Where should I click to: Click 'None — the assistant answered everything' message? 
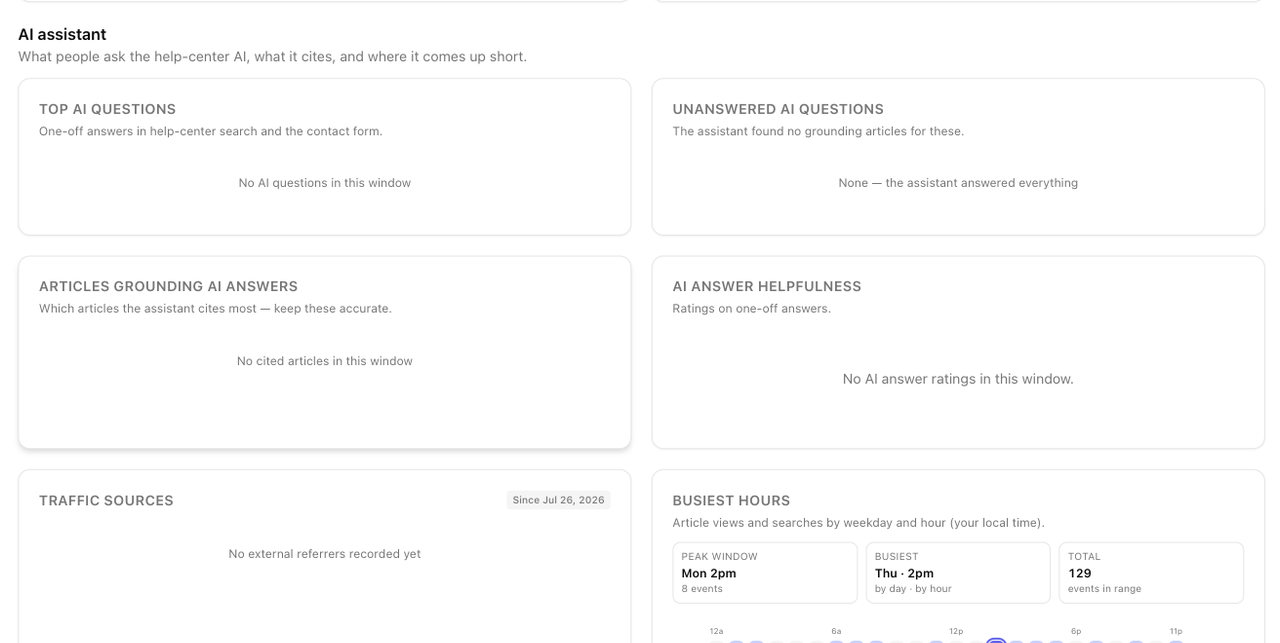(x=958, y=183)
